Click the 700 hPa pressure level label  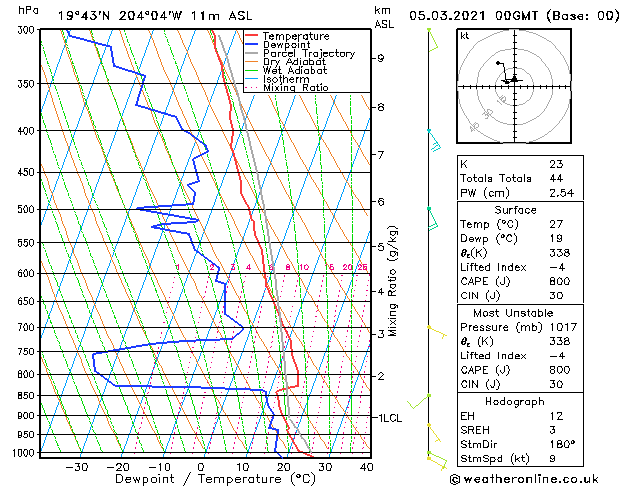click(x=27, y=328)
